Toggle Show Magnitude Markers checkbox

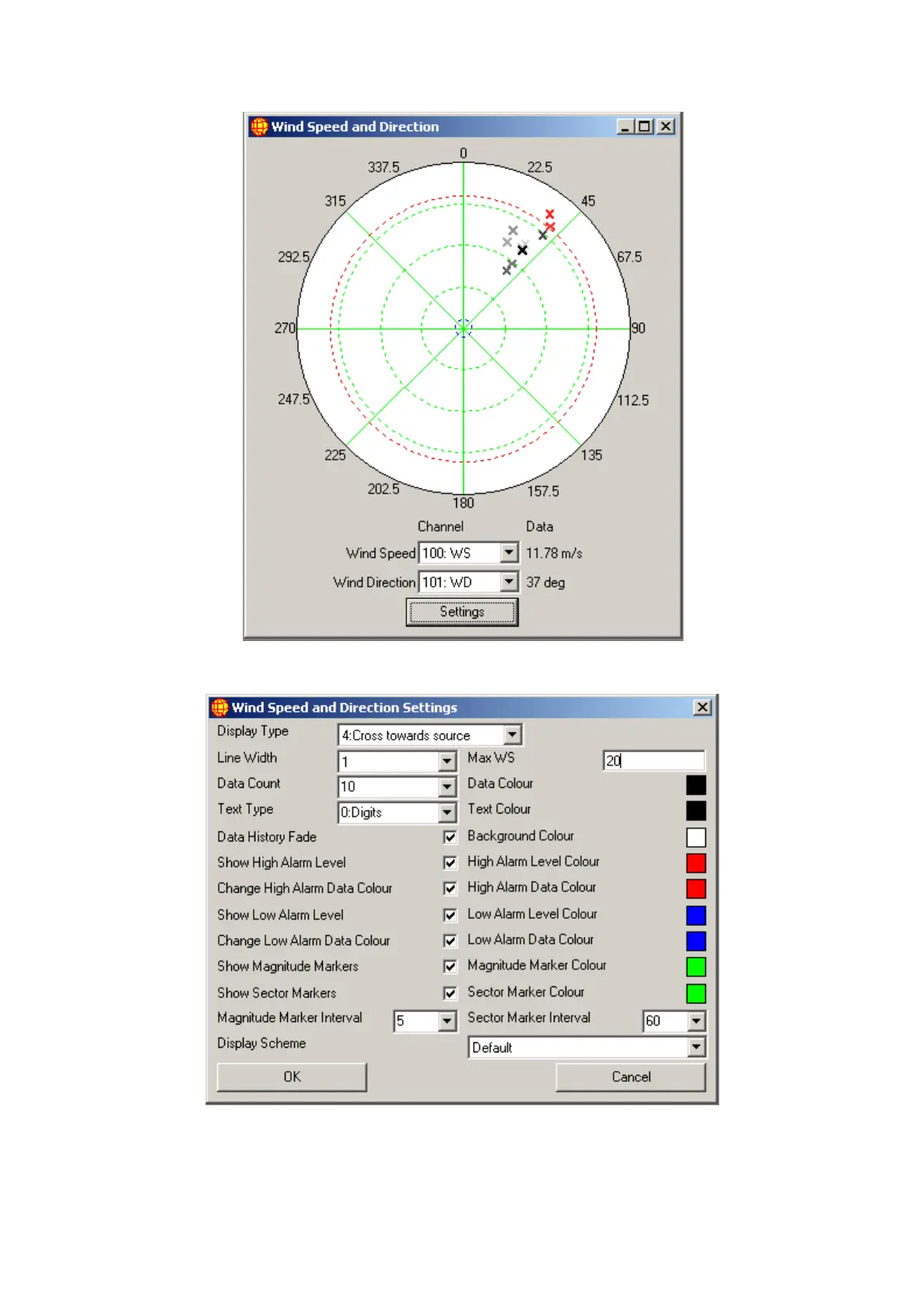(450, 966)
